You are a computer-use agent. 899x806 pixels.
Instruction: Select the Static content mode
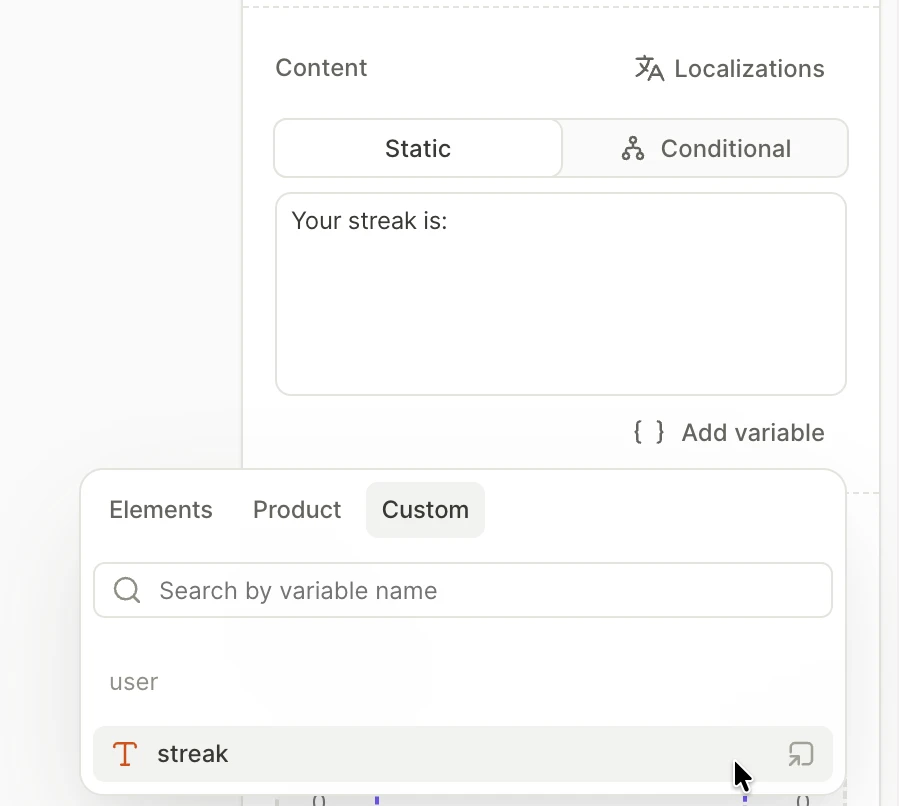pyautogui.click(x=418, y=148)
